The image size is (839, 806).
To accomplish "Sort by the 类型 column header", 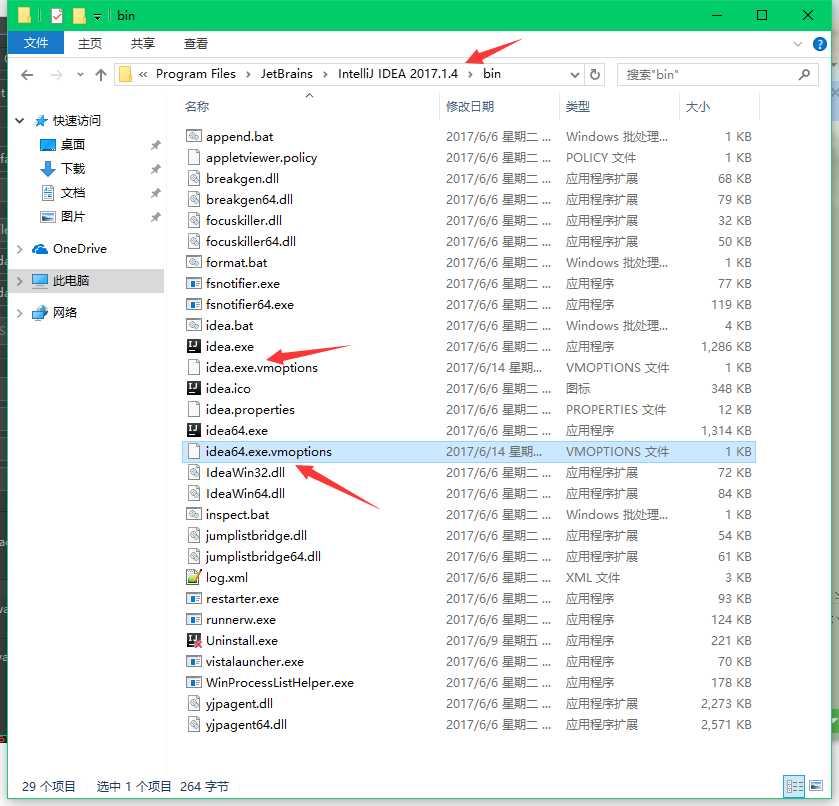I will [578, 107].
